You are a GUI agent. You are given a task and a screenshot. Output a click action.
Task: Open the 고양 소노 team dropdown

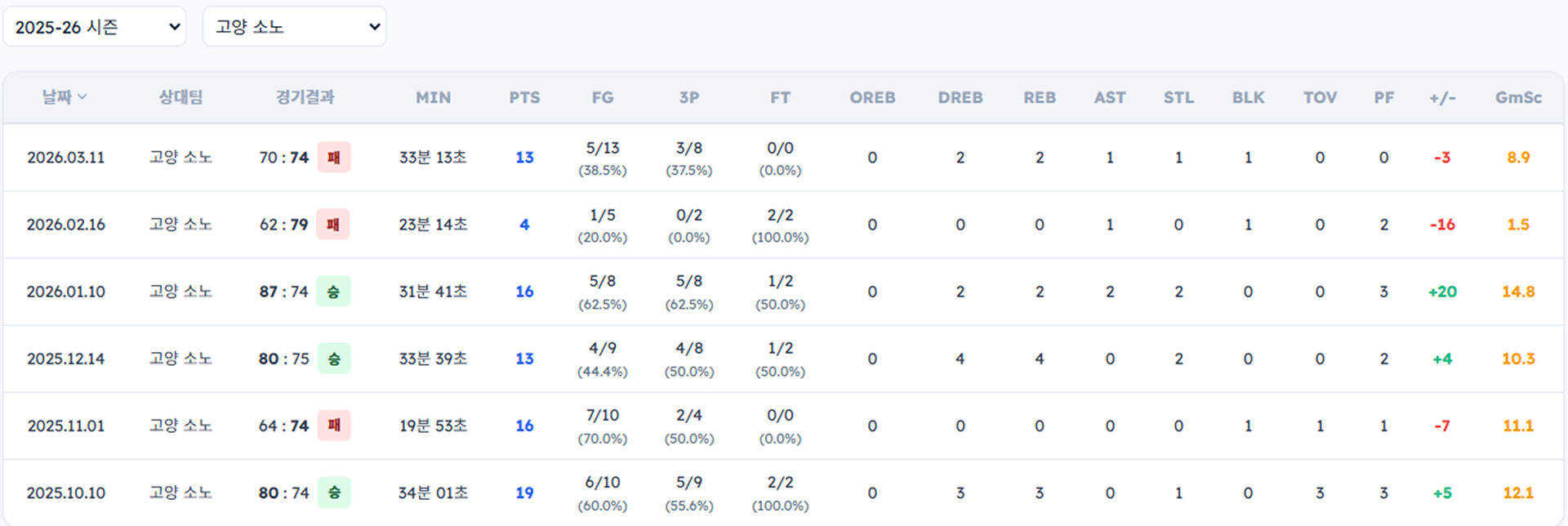click(294, 27)
